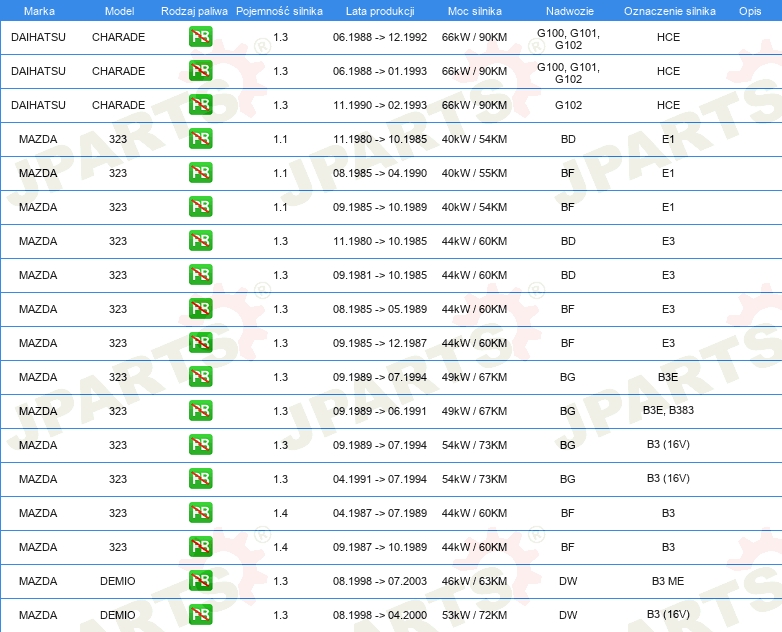
Task: Click petrol fuel icon in Charade 06.1988 -> 01.1993 row
Action: click(200, 71)
